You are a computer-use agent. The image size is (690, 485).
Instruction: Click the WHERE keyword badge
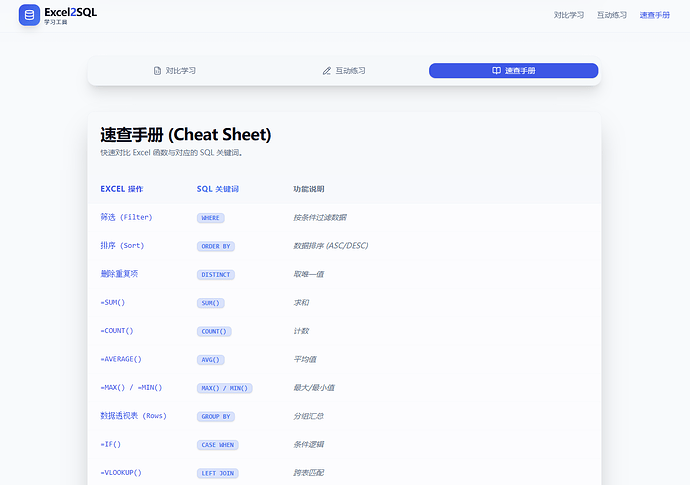click(x=210, y=217)
